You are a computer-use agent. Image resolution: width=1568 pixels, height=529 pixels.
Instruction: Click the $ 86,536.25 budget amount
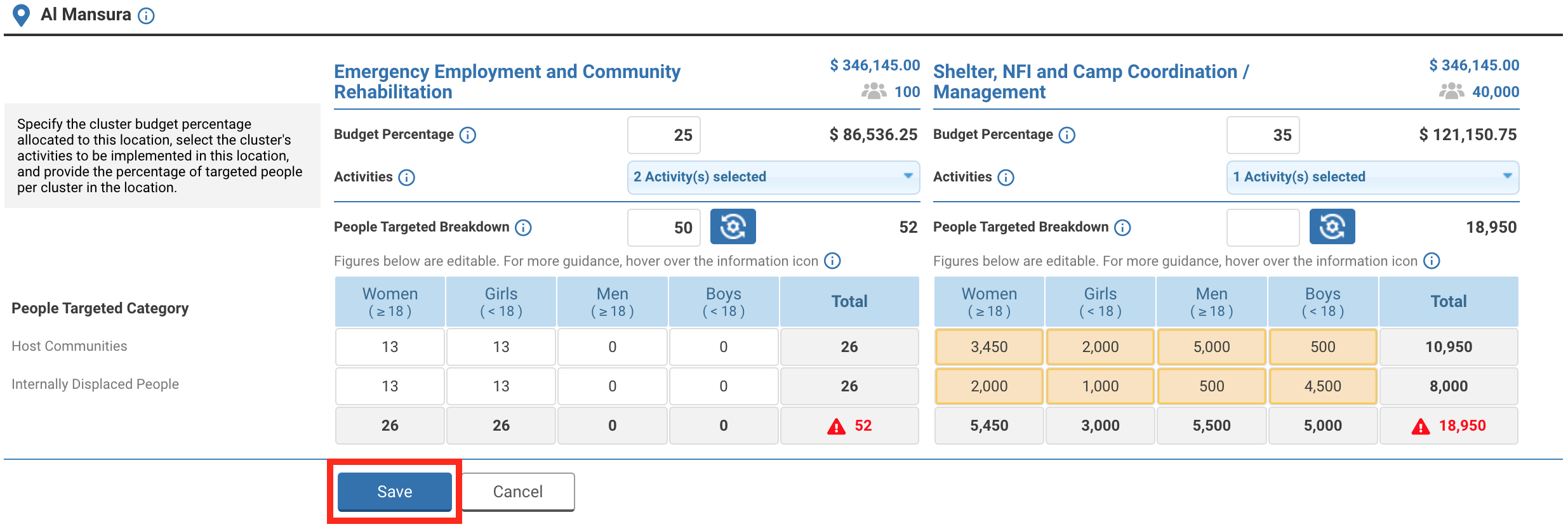[874, 134]
